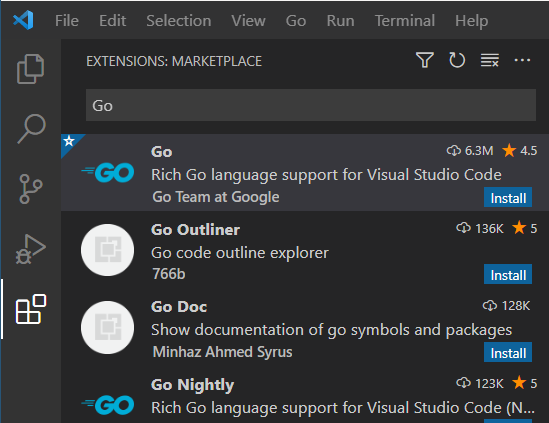Open the Edit menu
Image resolution: width=549 pixels, height=423 pixels.
tap(112, 21)
